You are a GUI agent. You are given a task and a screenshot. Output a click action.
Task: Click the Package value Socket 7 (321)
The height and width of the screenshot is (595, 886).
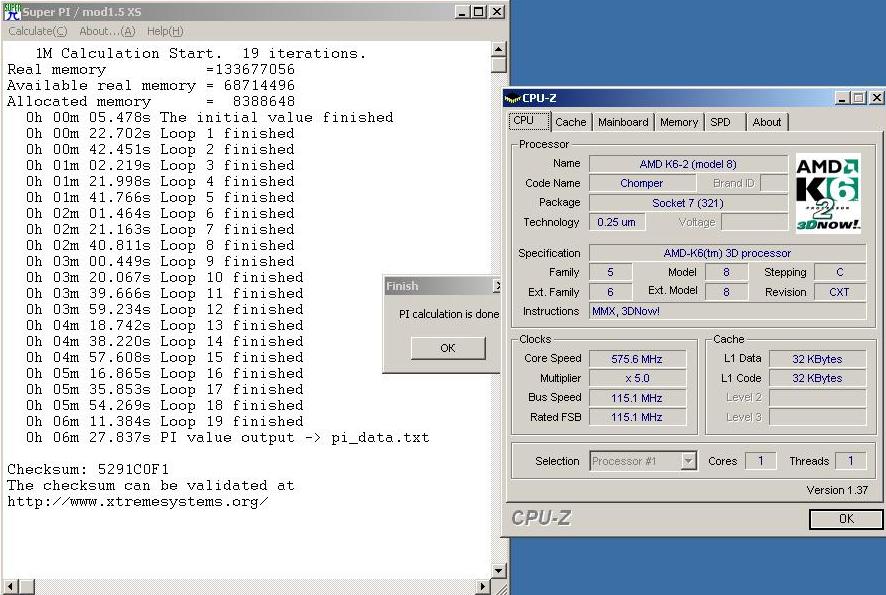(688, 203)
